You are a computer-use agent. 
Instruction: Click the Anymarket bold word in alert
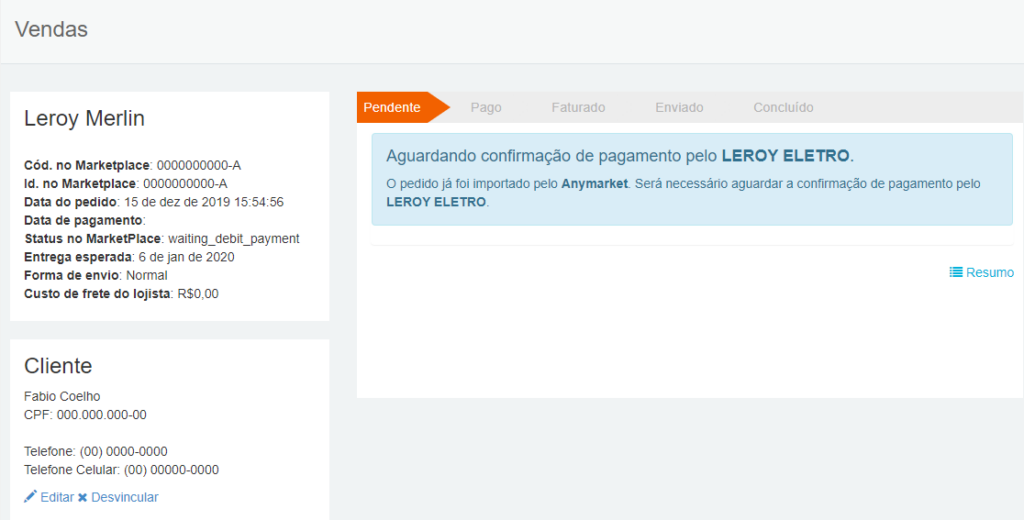pyautogui.click(x=594, y=184)
